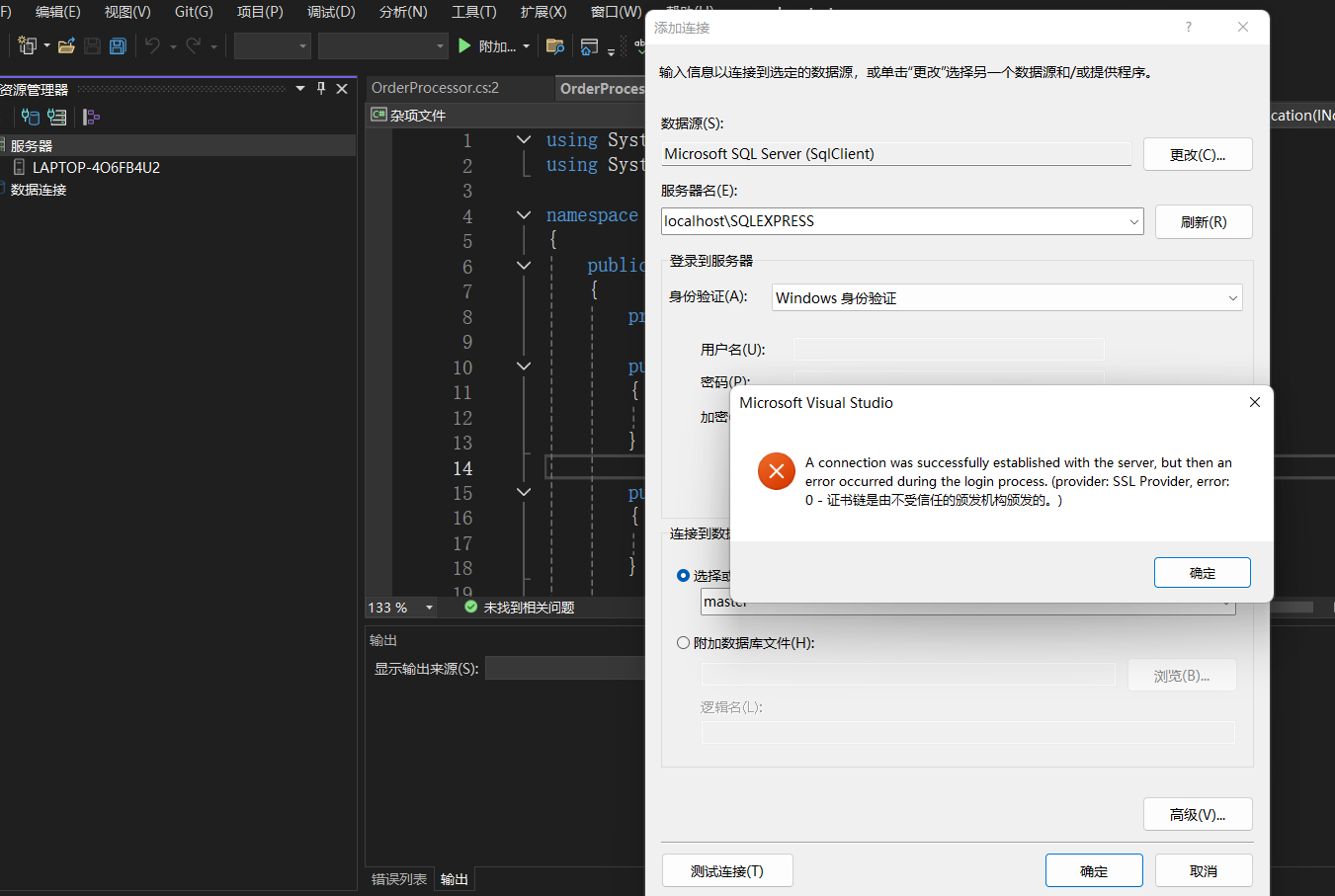Click the 刷新(R) button

[x=1204, y=221]
